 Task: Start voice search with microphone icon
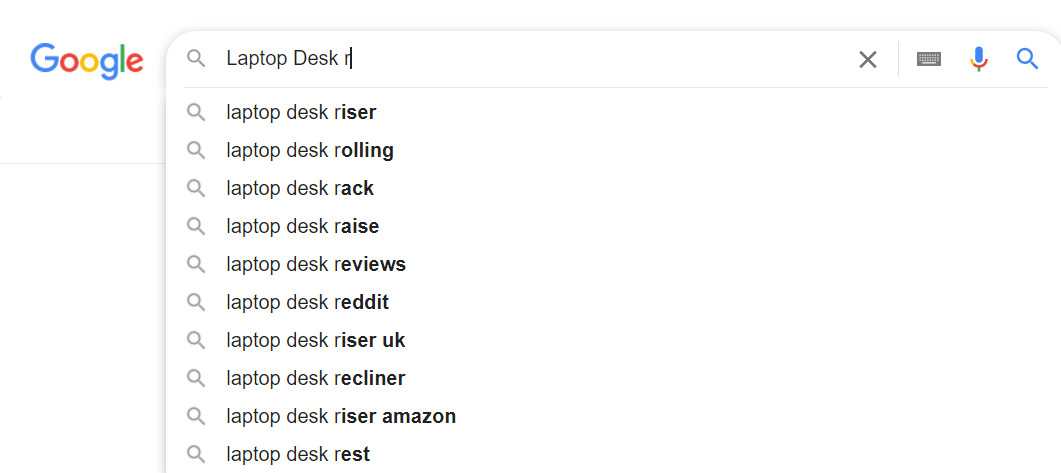(x=979, y=59)
